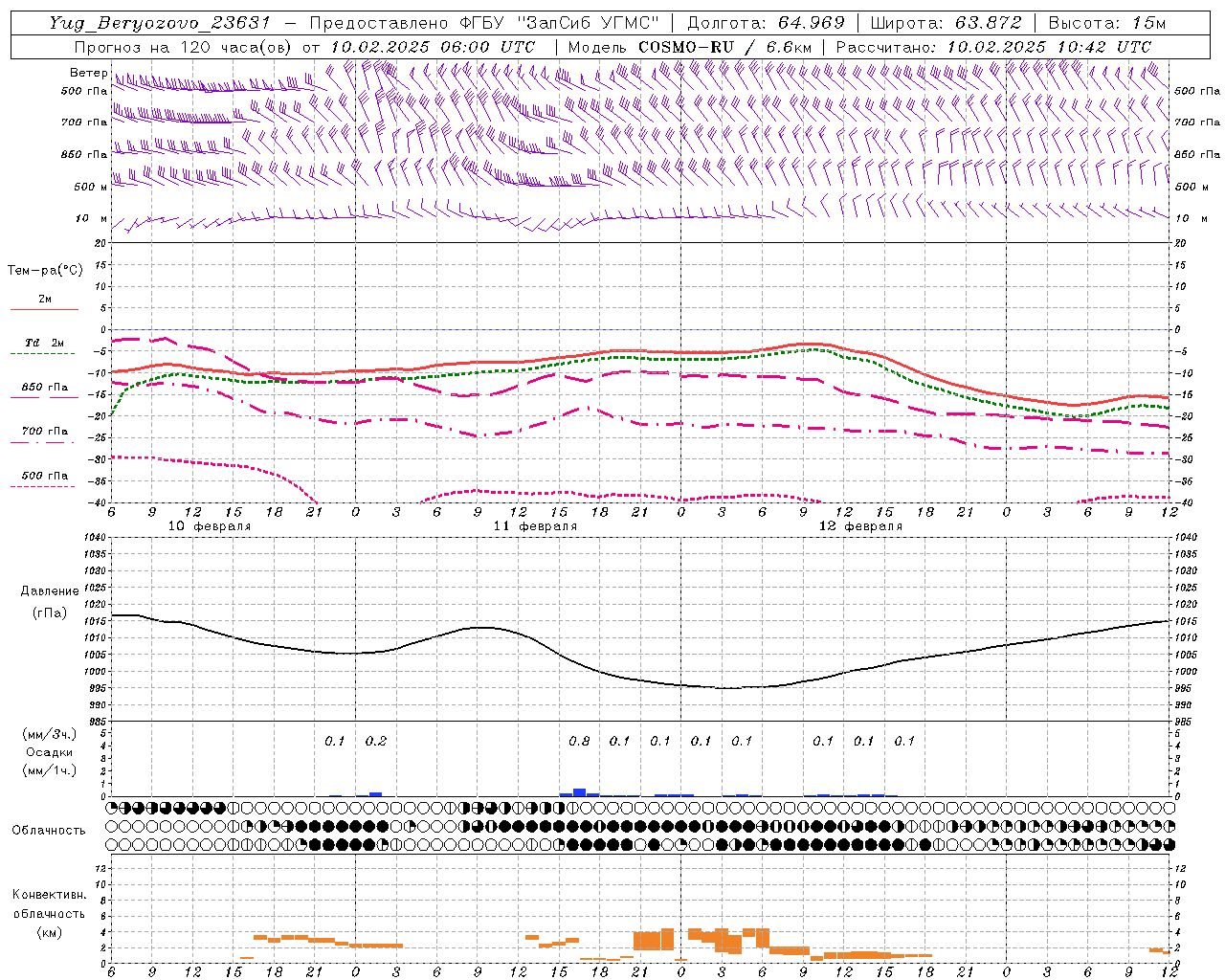
Task: Click the green dashed line under Td 2м
Action: click(x=44, y=353)
